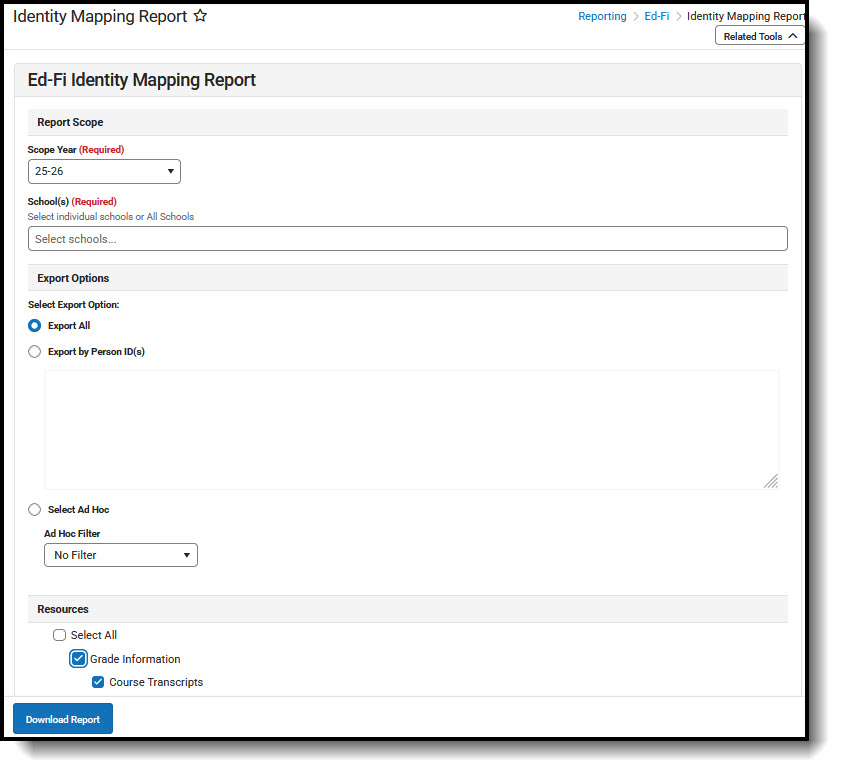Open the Scope Year dropdown showing 25-26
Image resolution: width=843 pixels, height=775 pixels.
click(x=104, y=171)
